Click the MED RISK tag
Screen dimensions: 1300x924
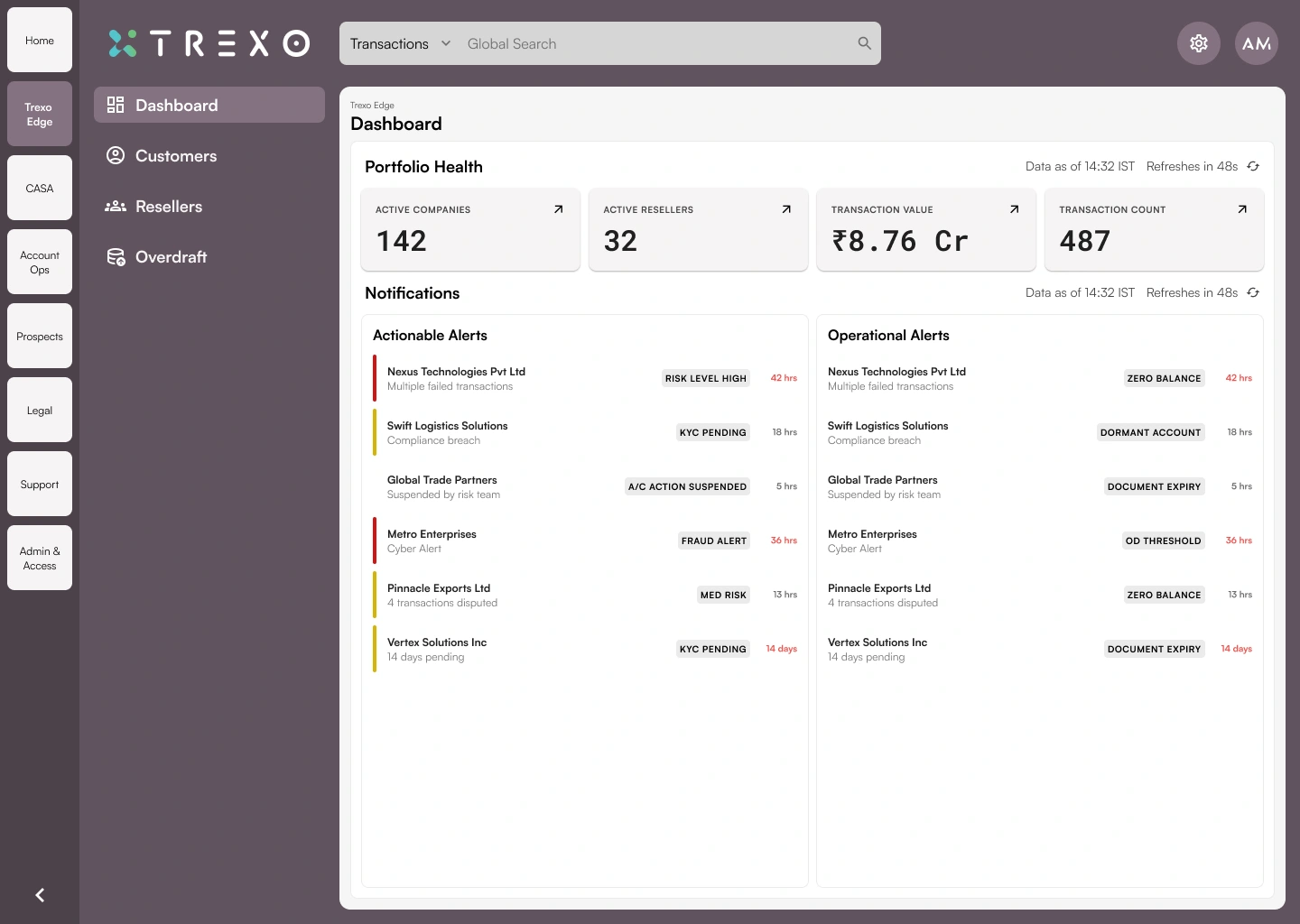click(x=723, y=595)
